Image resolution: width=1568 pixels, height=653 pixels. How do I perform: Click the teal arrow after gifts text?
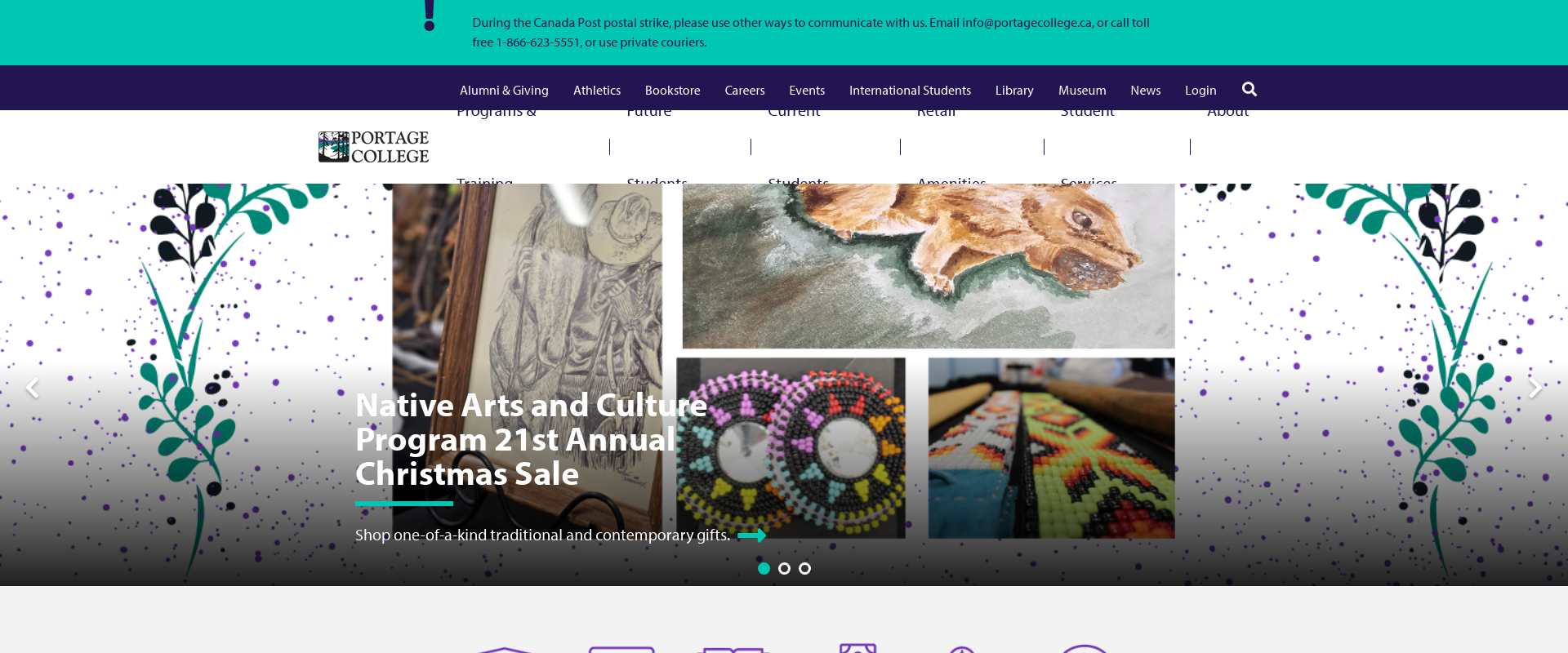[751, 535]
